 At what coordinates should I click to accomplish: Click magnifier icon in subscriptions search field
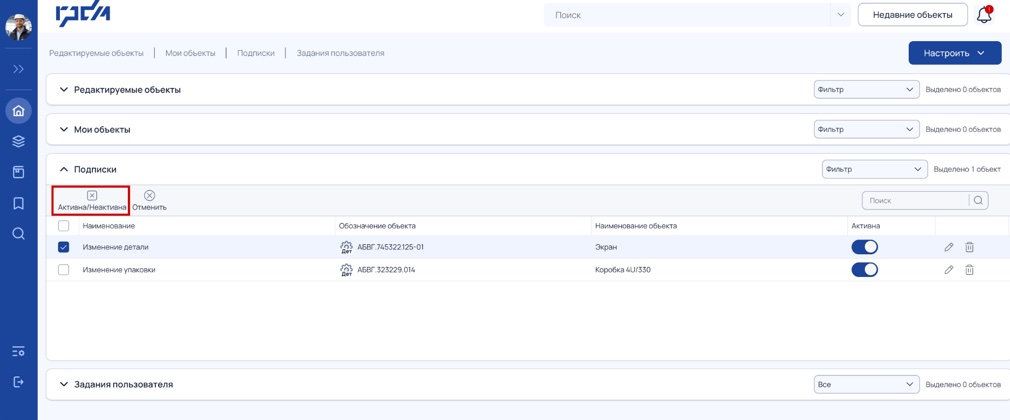click(978, 200)
